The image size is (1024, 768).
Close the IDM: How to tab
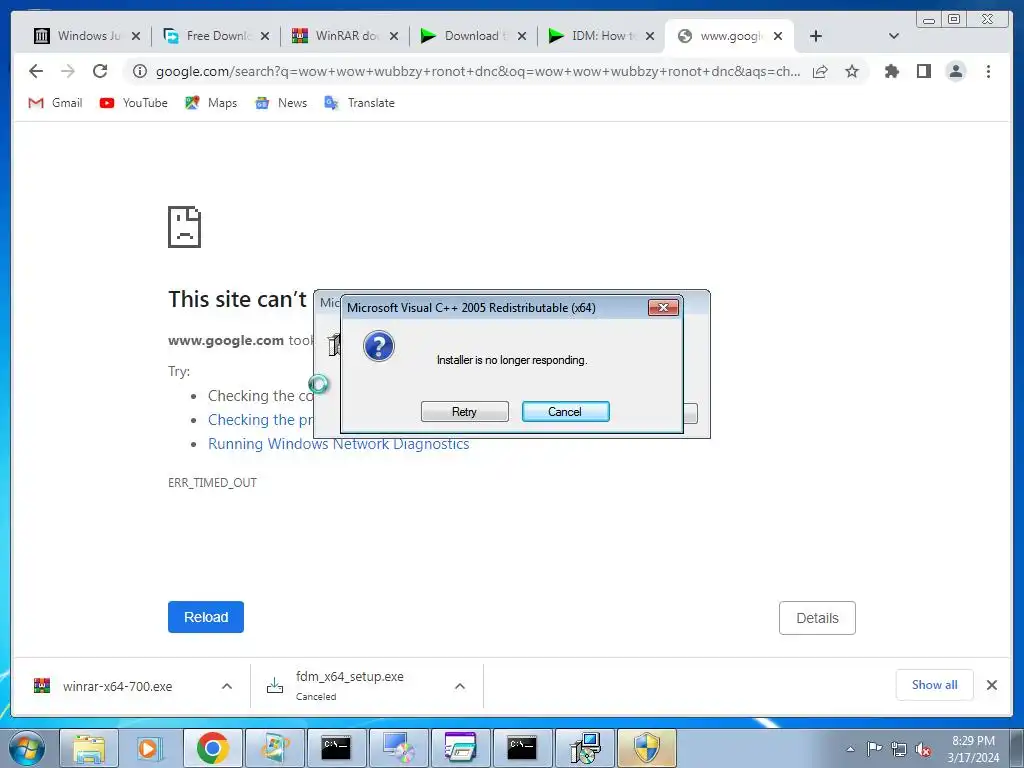coord(650,36)
